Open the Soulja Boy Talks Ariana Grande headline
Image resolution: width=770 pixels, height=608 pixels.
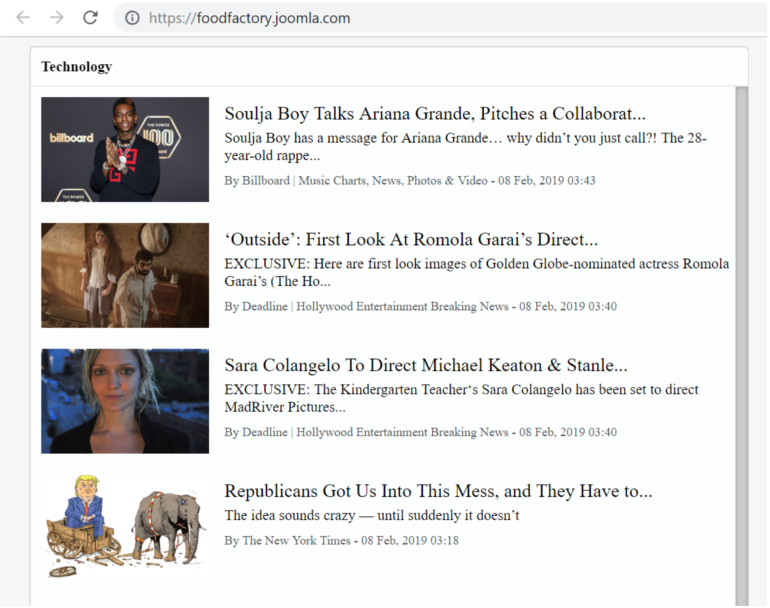point(434,114)
